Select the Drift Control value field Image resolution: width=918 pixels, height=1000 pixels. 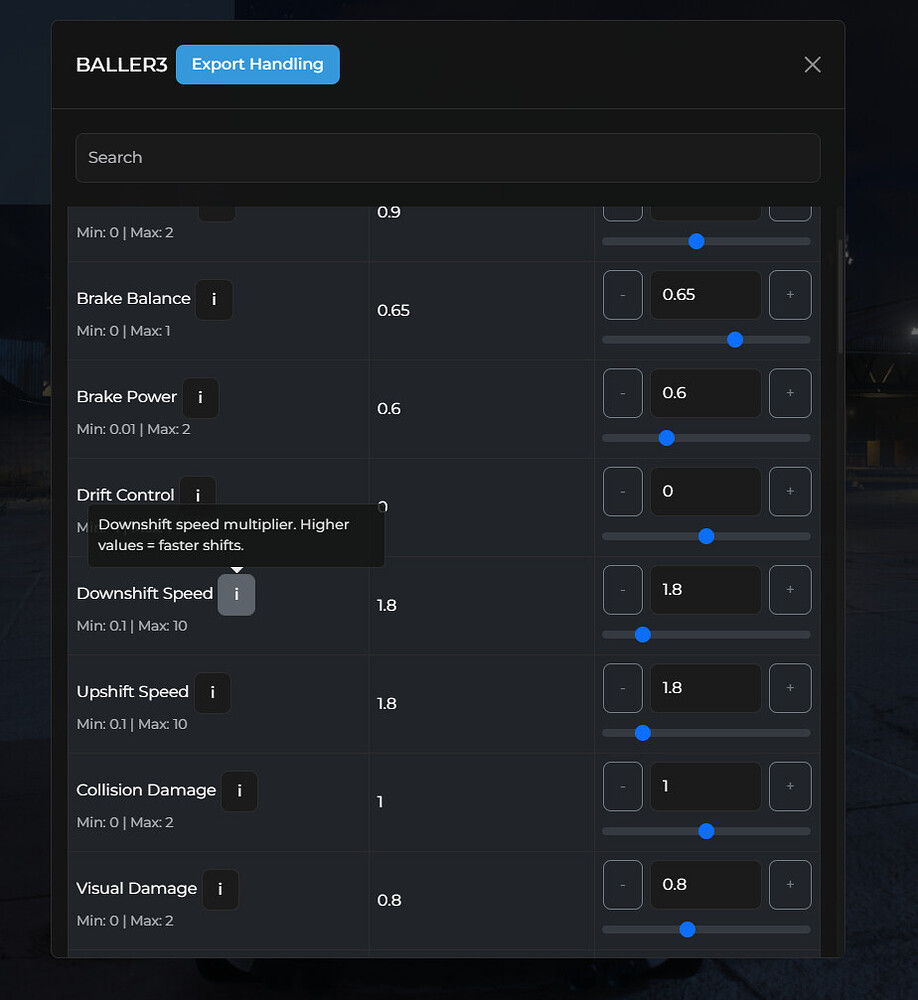pos(705,491)
